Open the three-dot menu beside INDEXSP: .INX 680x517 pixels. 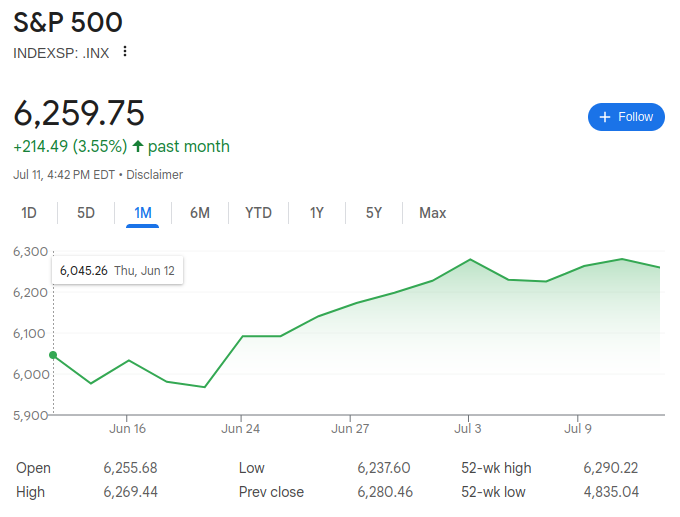(125, 51)
